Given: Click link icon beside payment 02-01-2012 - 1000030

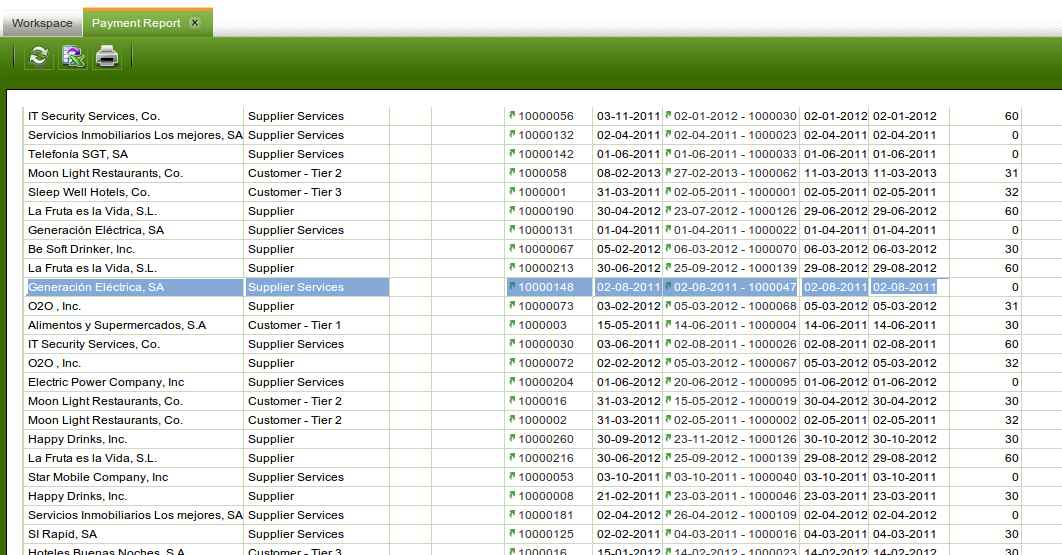Looking at the screenshot, I should tap(668, 115).
